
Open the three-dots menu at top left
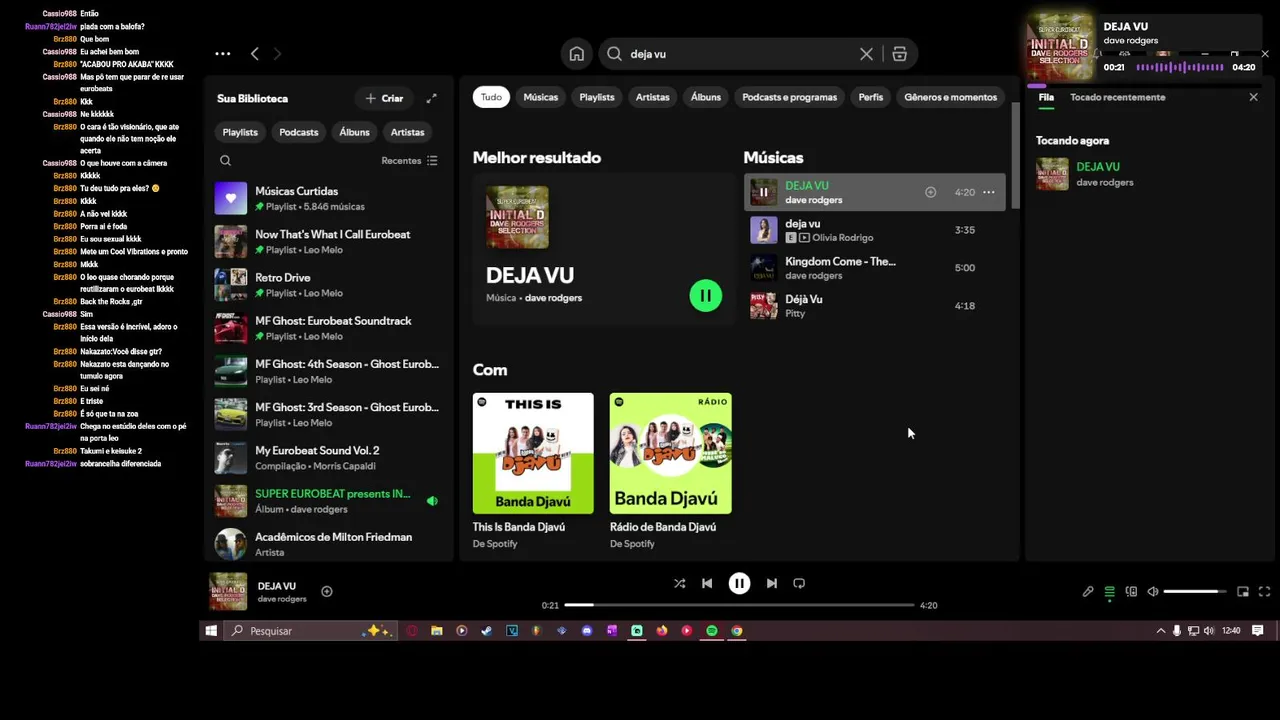(223, 54)
